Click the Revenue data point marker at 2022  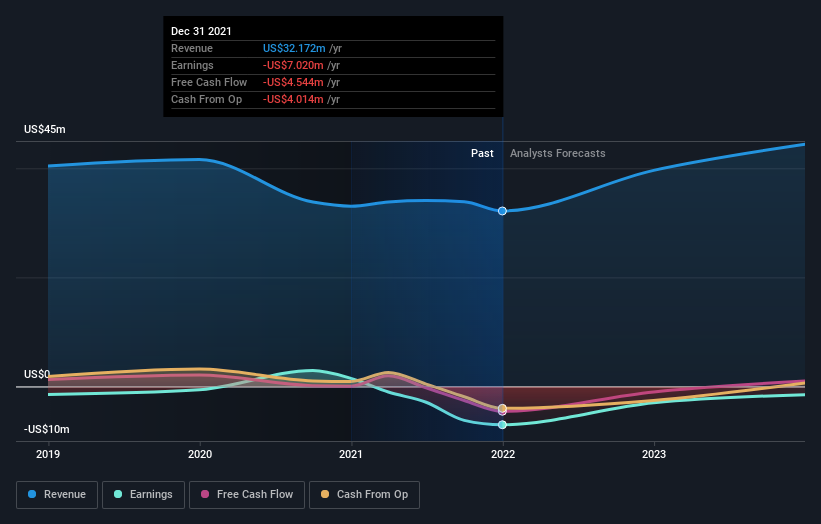pyautogui.click(x=502, y=211)
